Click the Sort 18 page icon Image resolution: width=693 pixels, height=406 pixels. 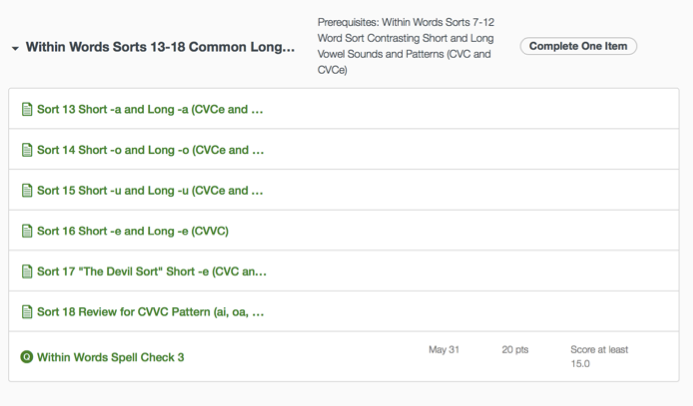point(27,312)
